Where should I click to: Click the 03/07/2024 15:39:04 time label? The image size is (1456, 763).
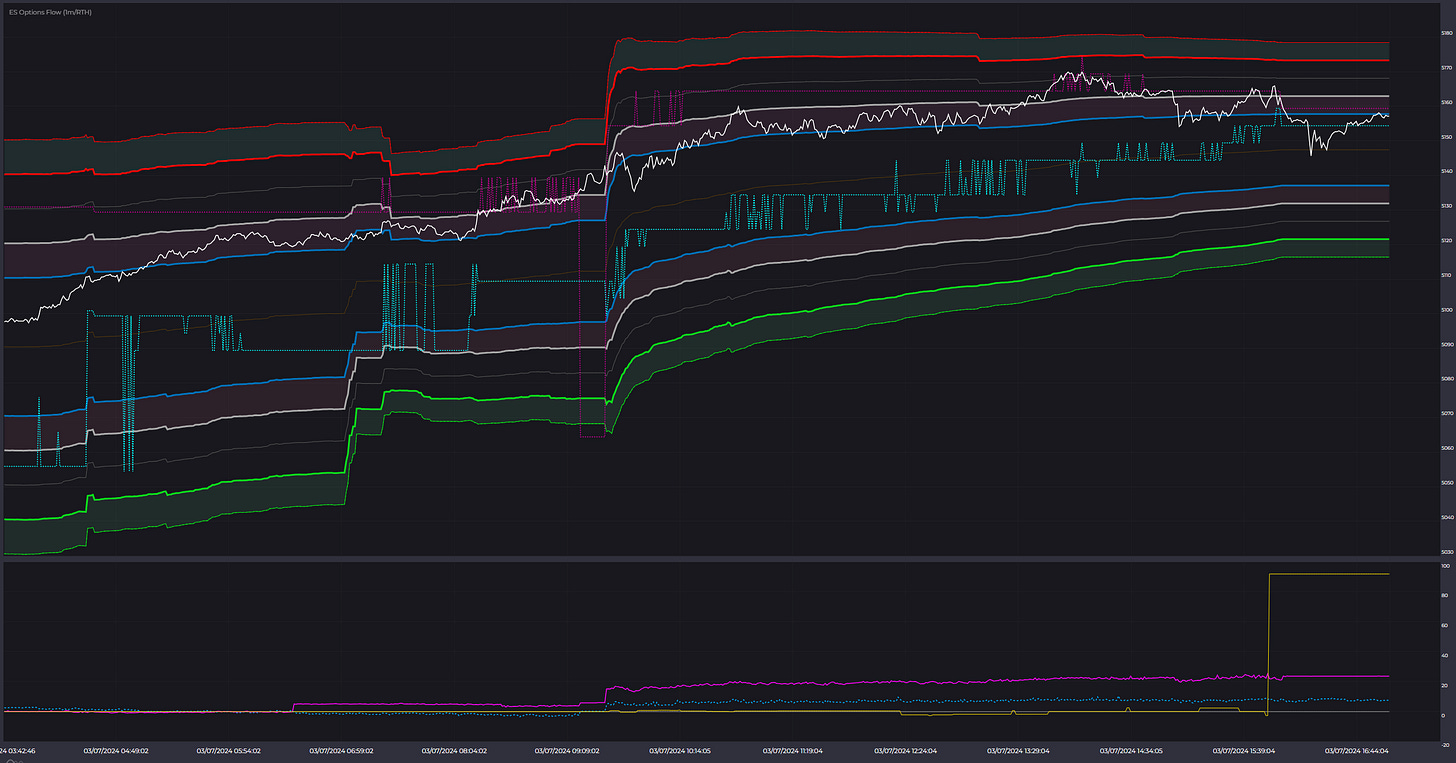coord(1244,750)
